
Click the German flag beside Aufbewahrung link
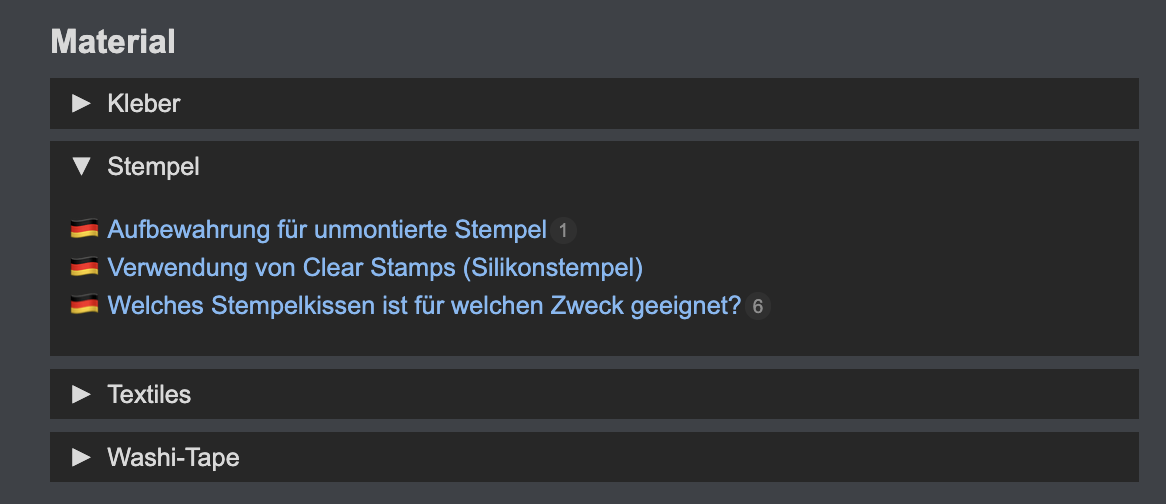[x=84, y=230]
